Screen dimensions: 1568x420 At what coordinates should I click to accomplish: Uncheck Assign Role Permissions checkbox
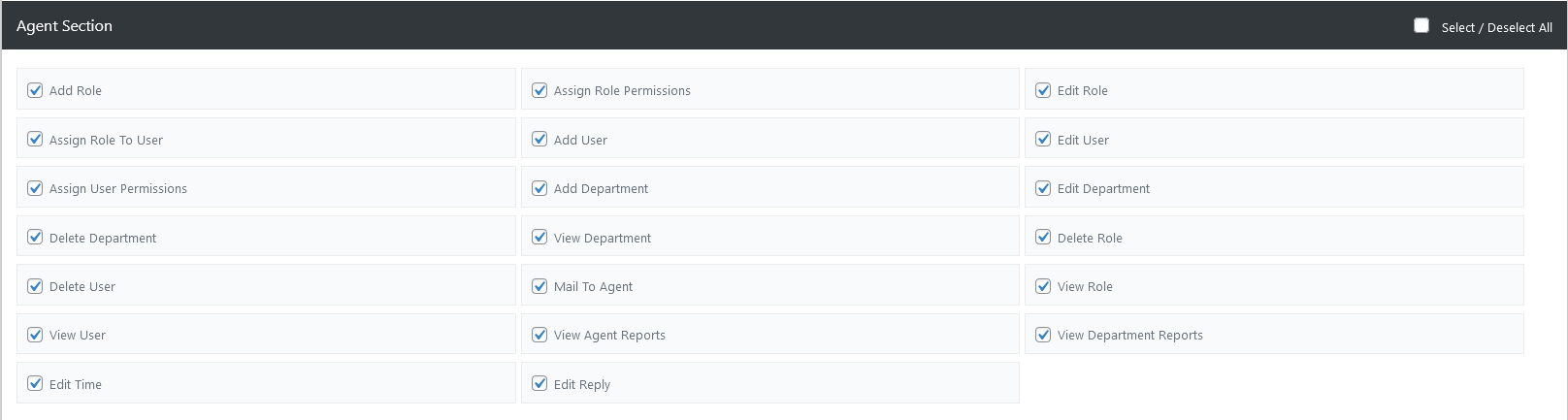click(x=539, y=90)
